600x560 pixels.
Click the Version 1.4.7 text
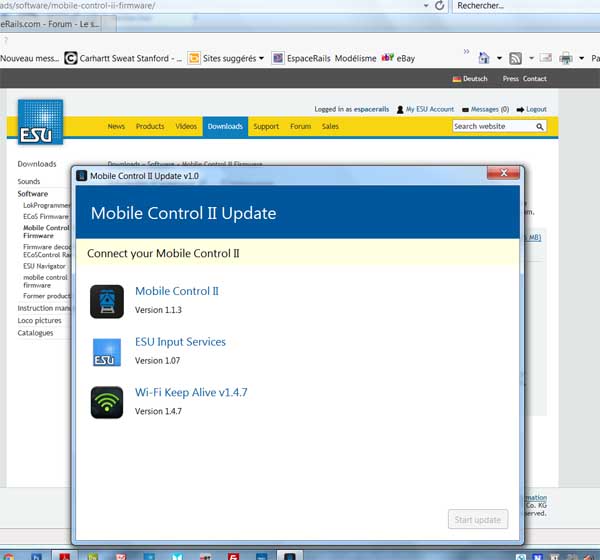158,411
